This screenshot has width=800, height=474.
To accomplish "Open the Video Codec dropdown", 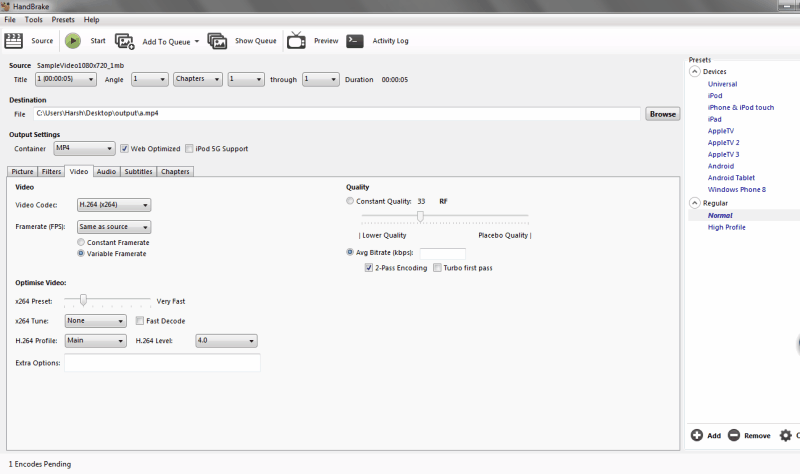I will (114, 205).
